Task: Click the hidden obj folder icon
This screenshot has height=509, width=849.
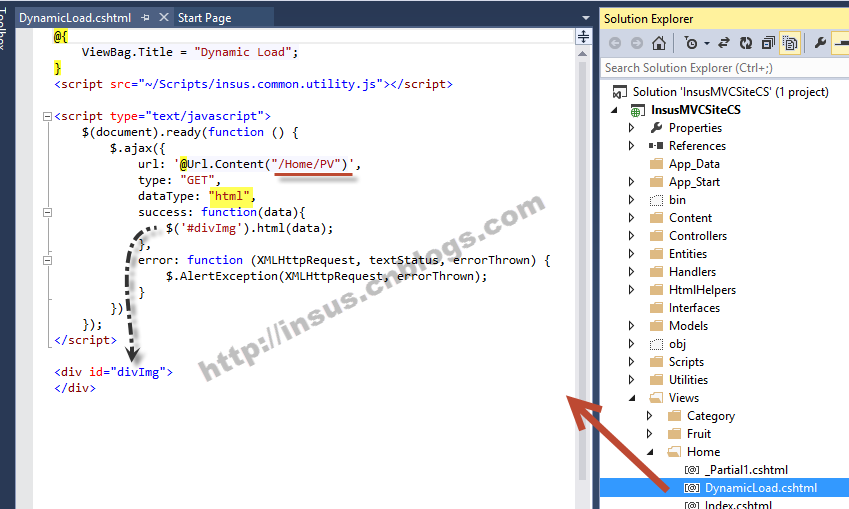Action: click(656, 344)
